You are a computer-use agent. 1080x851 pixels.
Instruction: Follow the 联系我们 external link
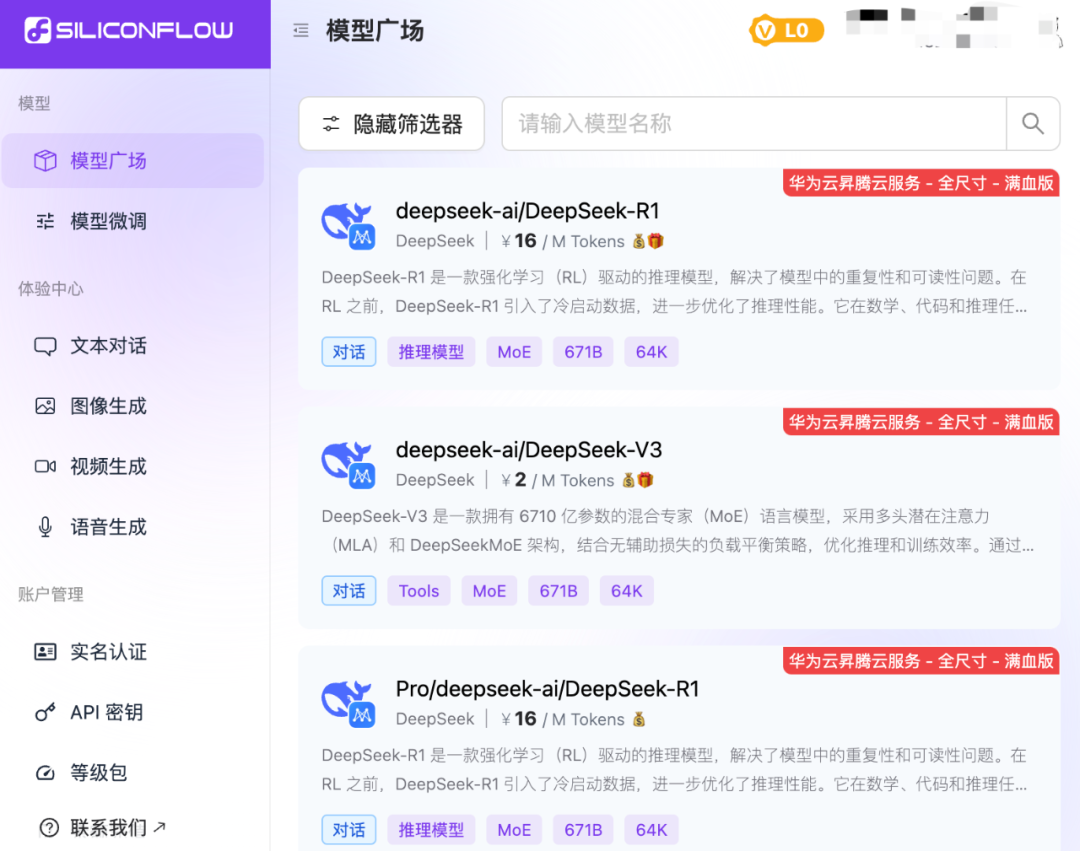118,827
